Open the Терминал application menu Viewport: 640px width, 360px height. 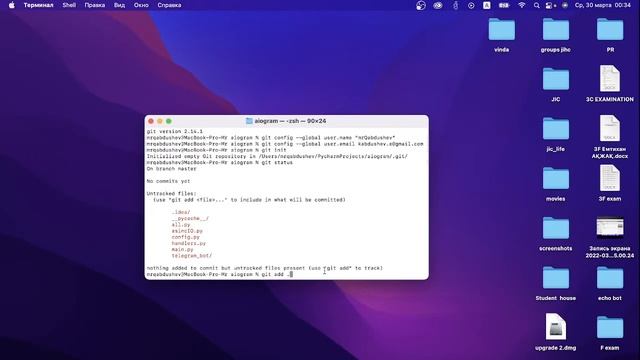[x=38, y=5]
